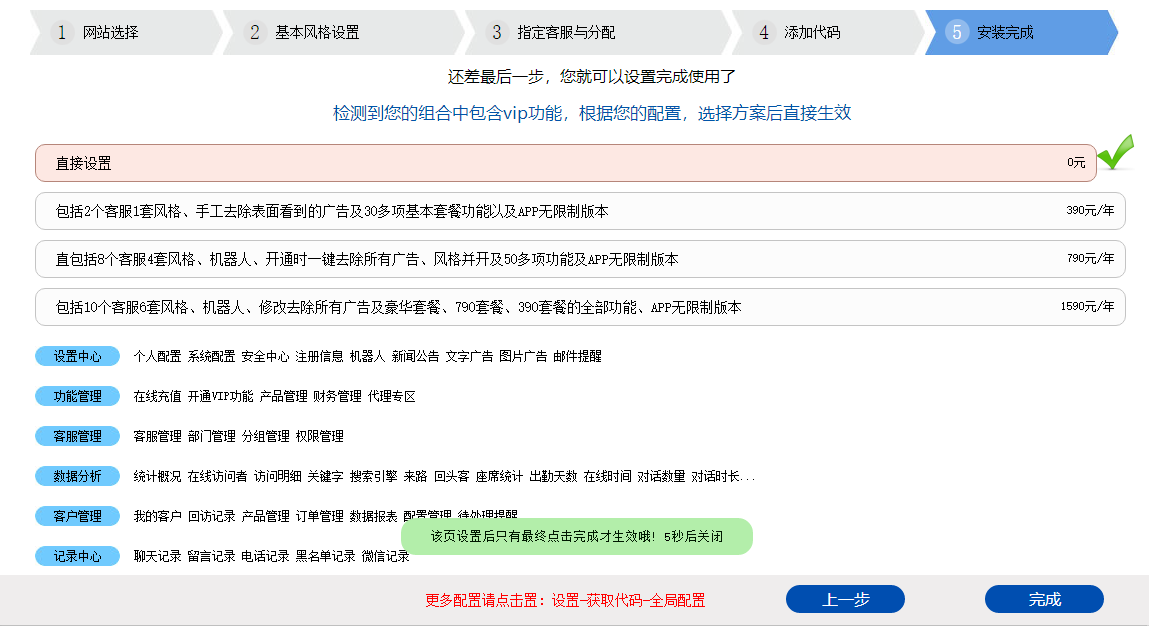This screenshot has height=626, width=1149.
Task: Click 产品管理 in 客户管理 row
Action: pyautogui.click(x=265, y=516)
